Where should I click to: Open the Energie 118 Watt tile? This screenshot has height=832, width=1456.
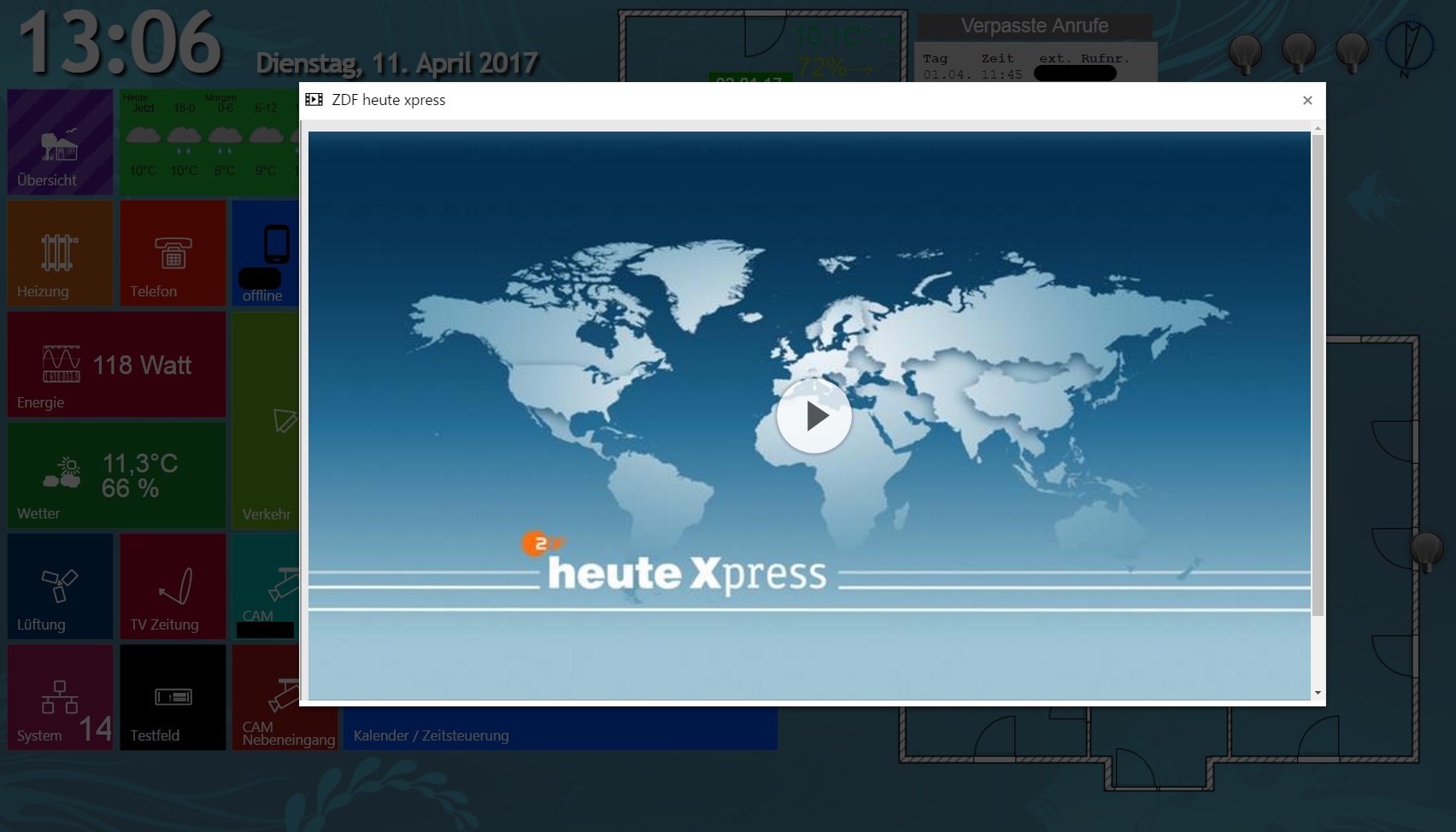click(116, 364)
